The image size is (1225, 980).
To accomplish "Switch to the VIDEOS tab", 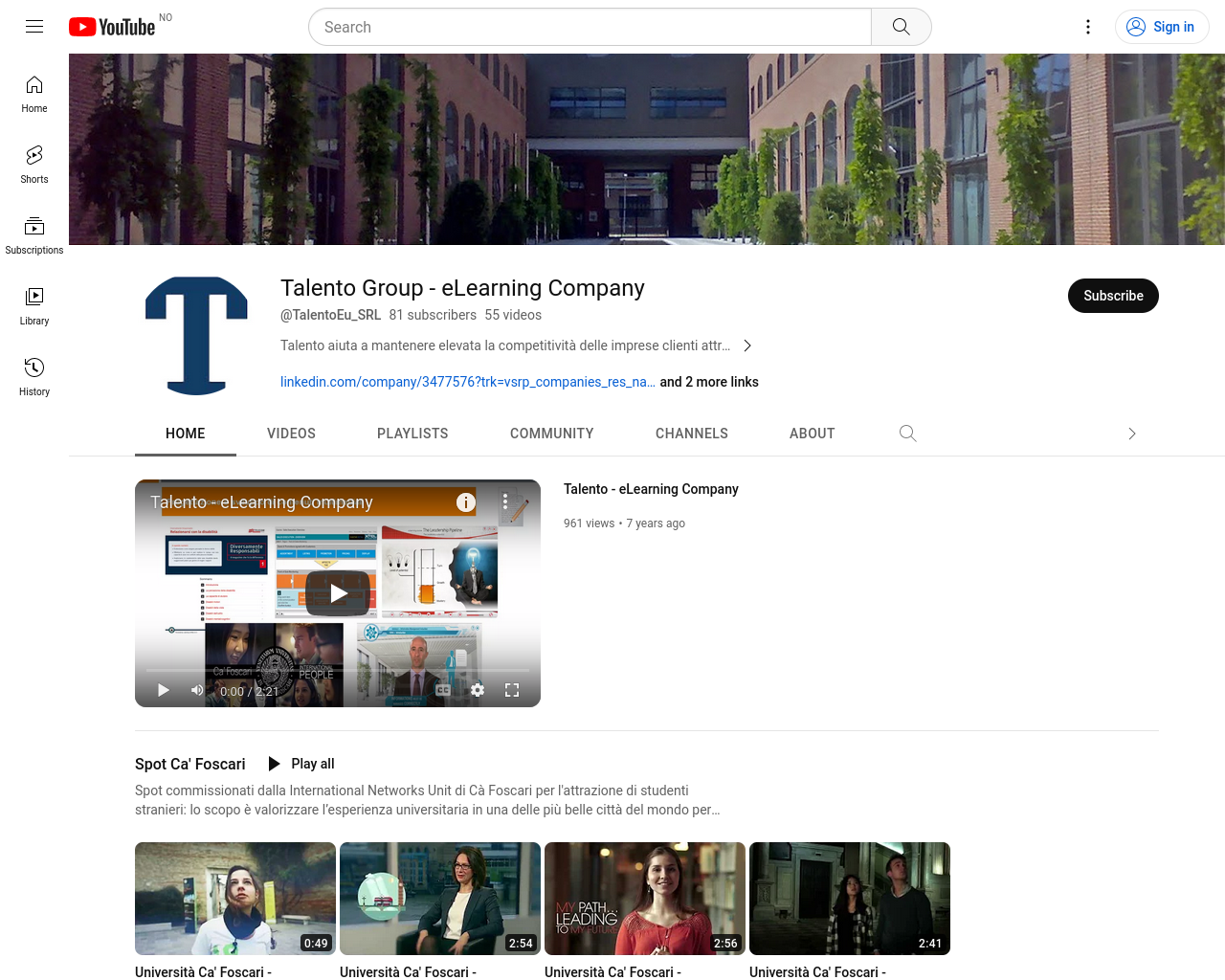I will [x=291, y=434].
